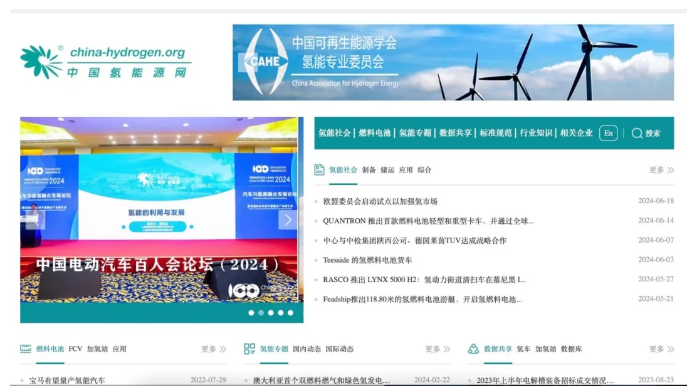Advance carousel with the right arrow
700x386 pixels.
tap(288, 220)
